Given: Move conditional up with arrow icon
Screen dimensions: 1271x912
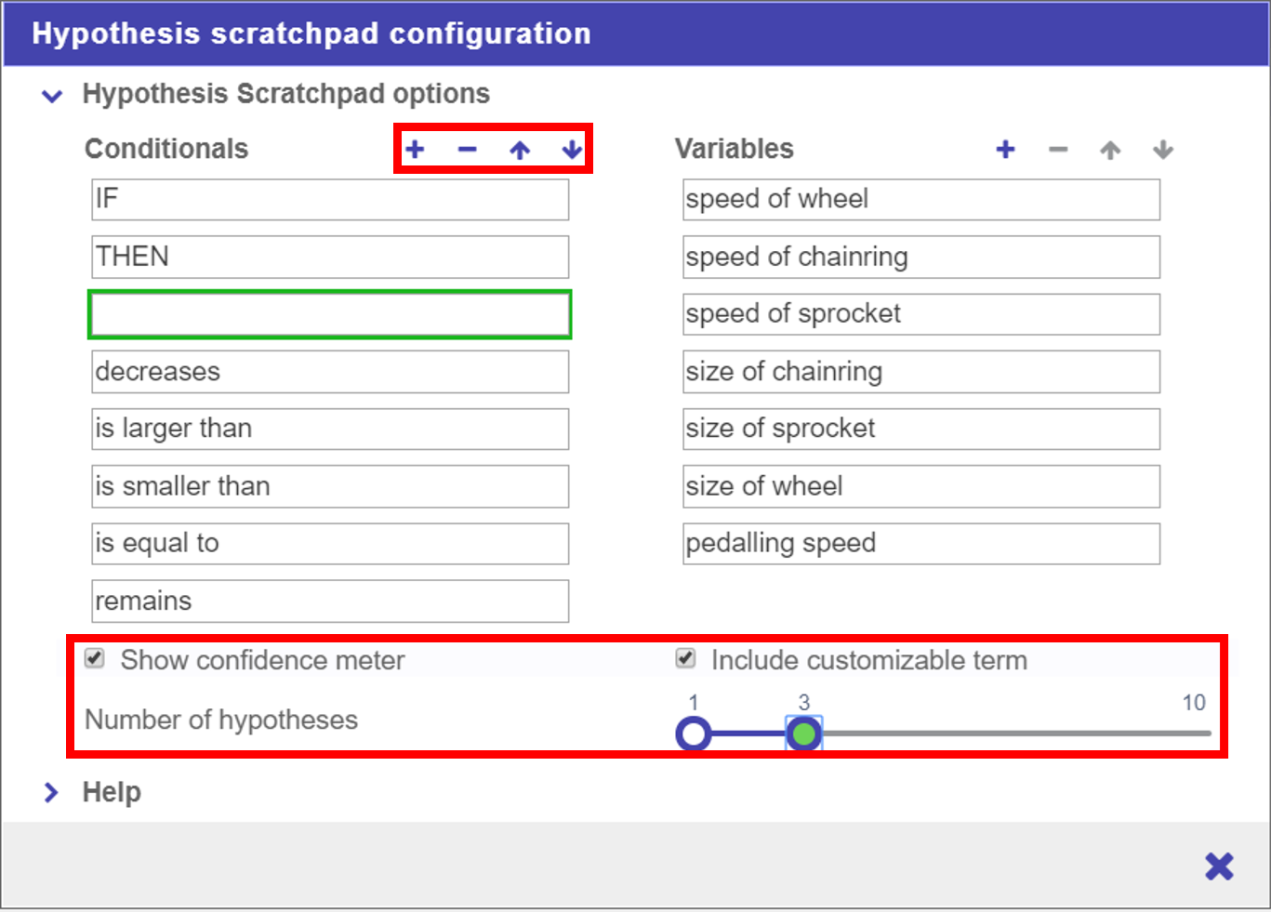Looking at the screenshot, I should [519, 150].
